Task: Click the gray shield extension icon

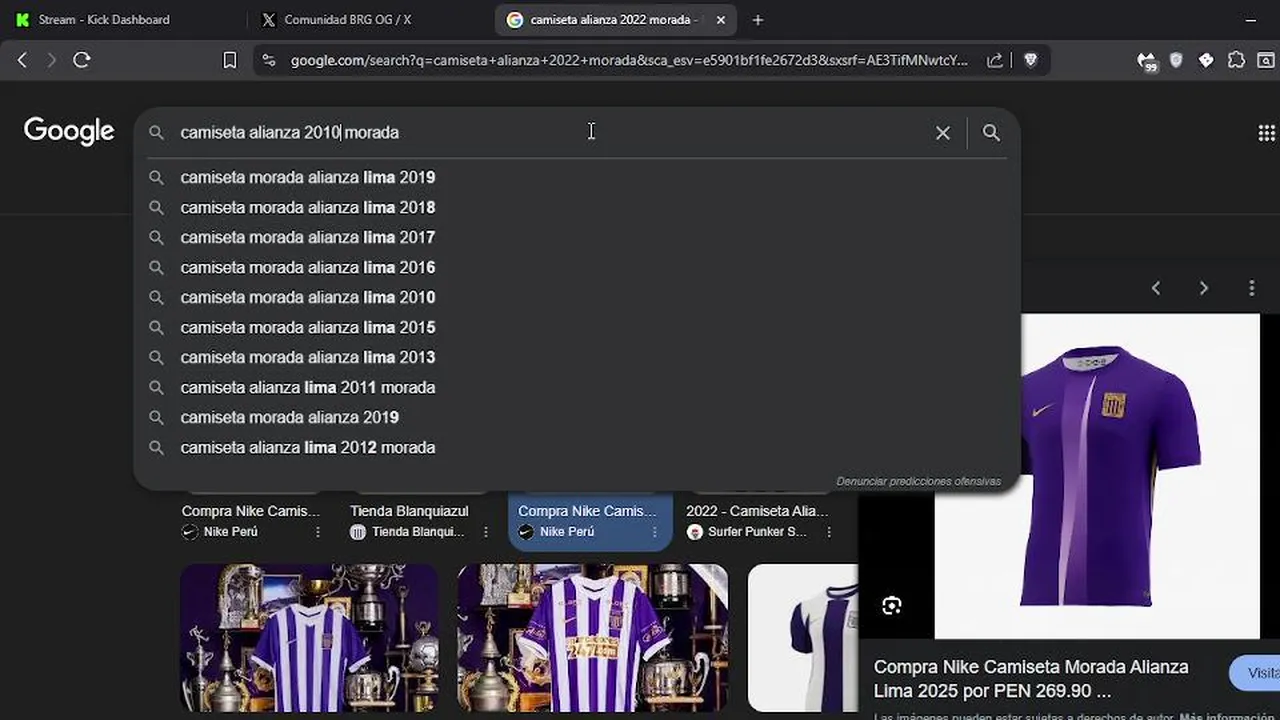Action: (1176, 60)
